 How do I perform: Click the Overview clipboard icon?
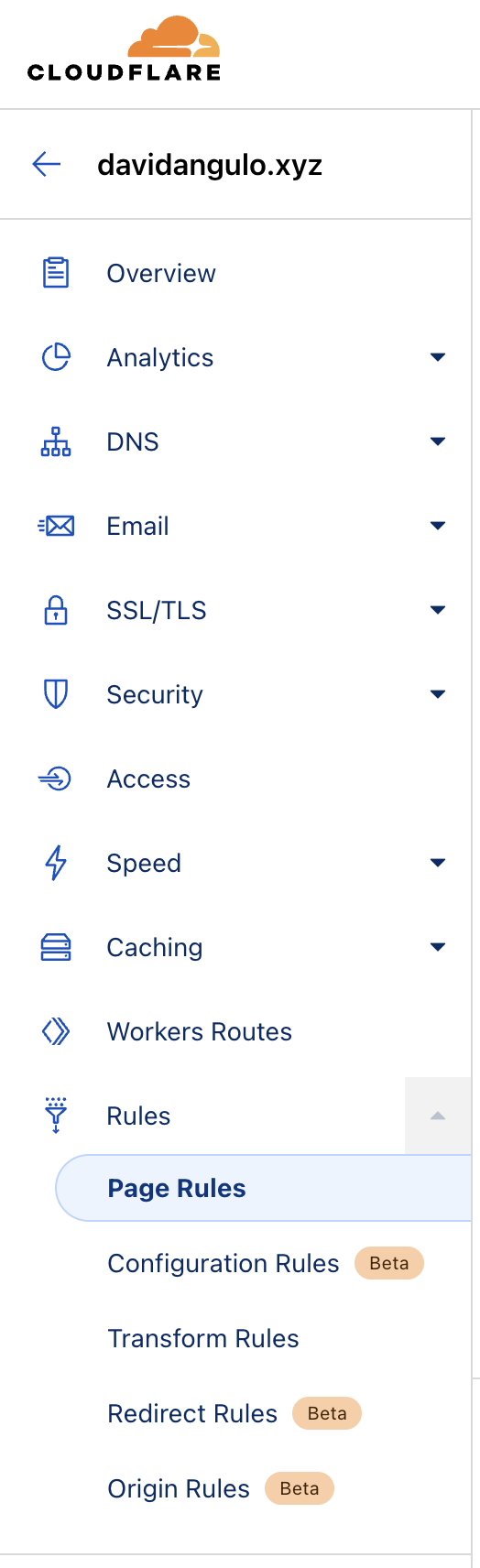pos(56,273)
